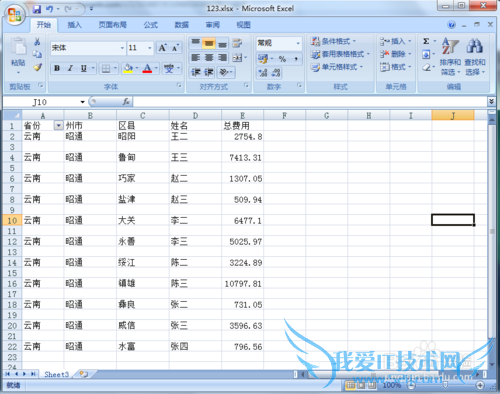Toggle bottom vertical alignment
This screenshot has width=500, height=394.
[222, 43]
